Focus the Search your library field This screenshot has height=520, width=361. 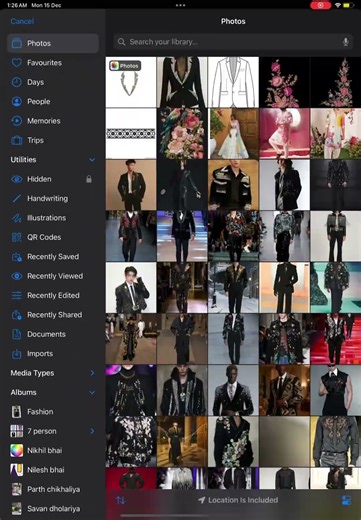pyautogui.click(x=233, y=42)
